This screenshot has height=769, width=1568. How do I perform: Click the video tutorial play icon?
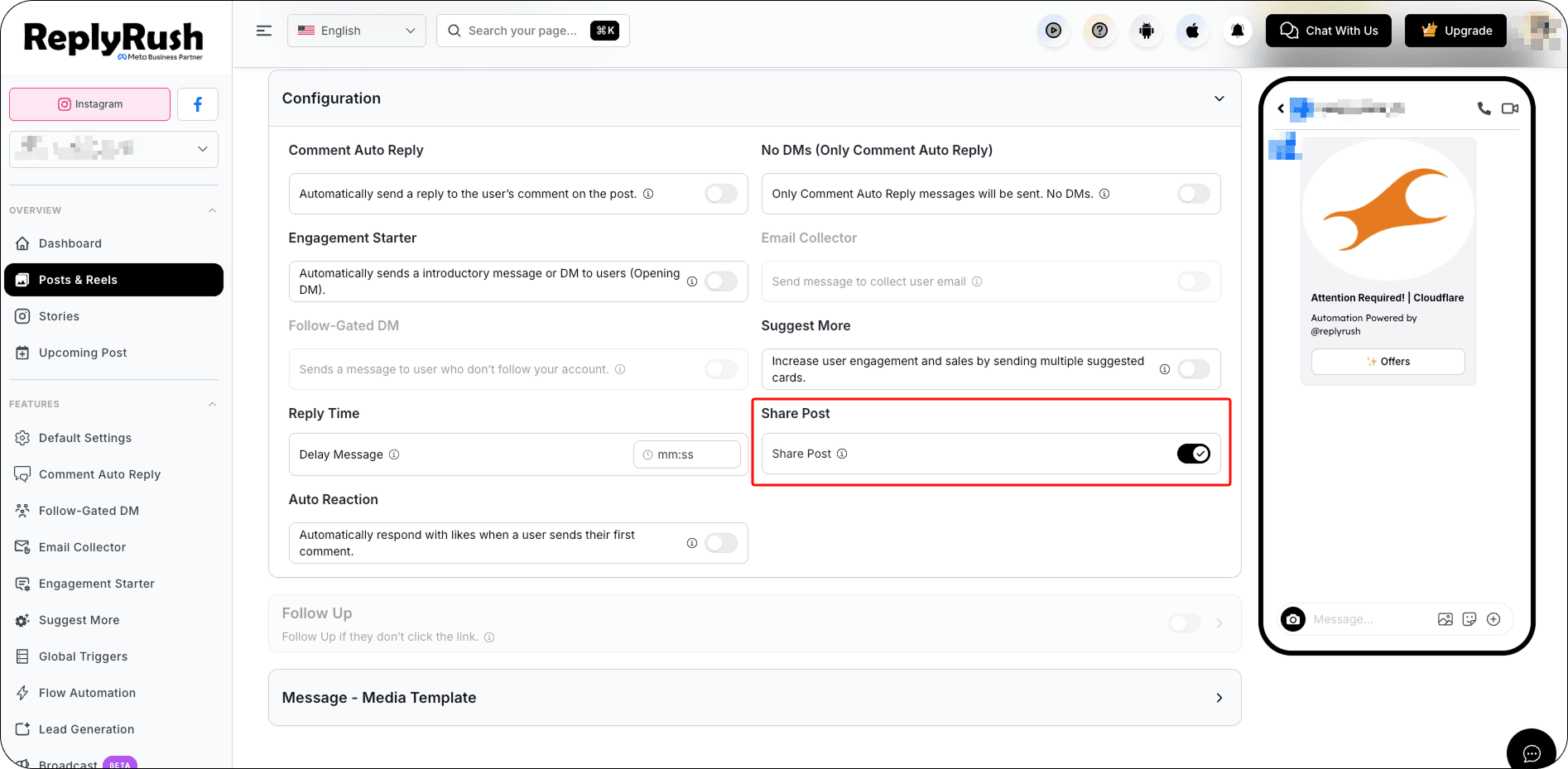1053,31
